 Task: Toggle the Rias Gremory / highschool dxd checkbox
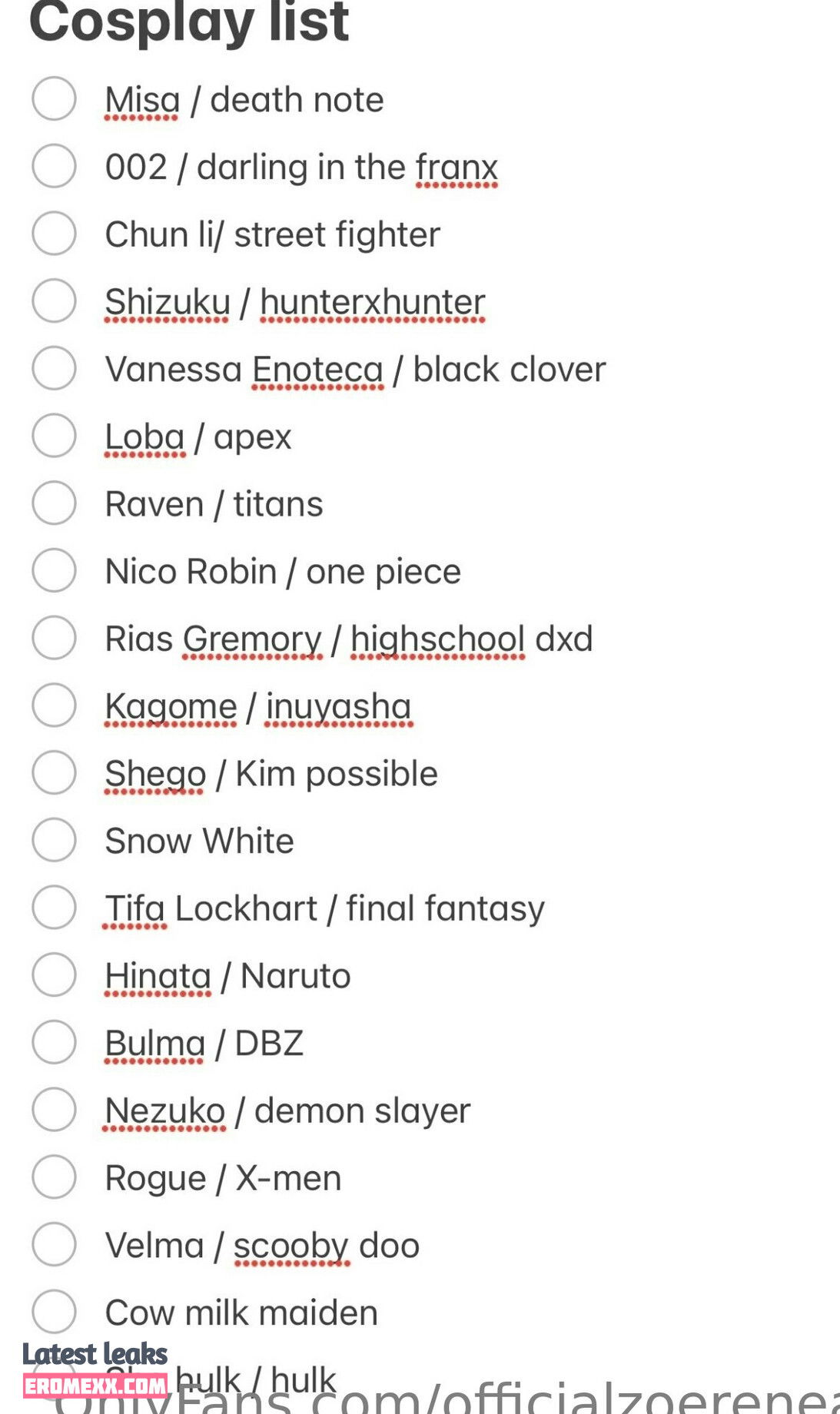coord(54,637)
